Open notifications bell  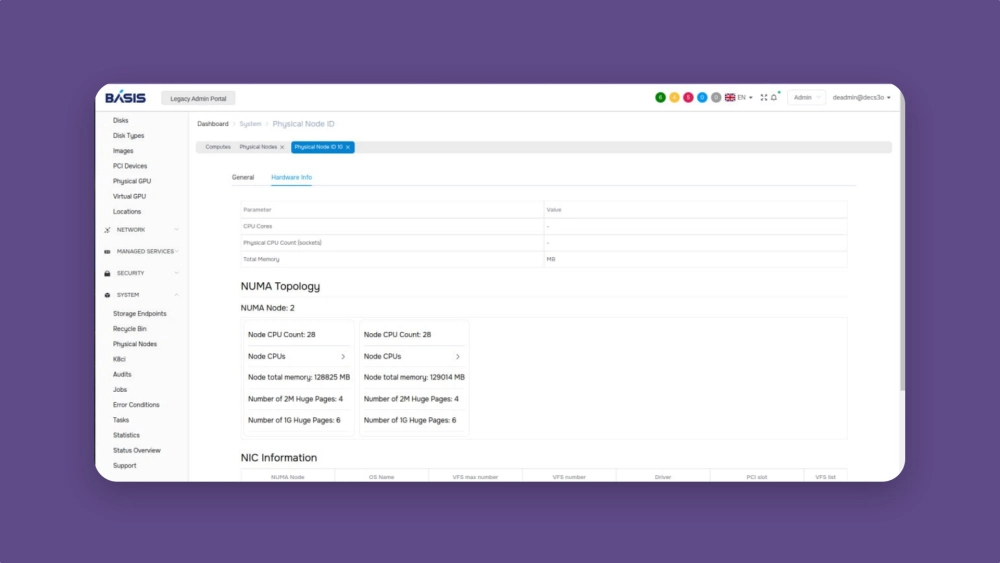774,98
